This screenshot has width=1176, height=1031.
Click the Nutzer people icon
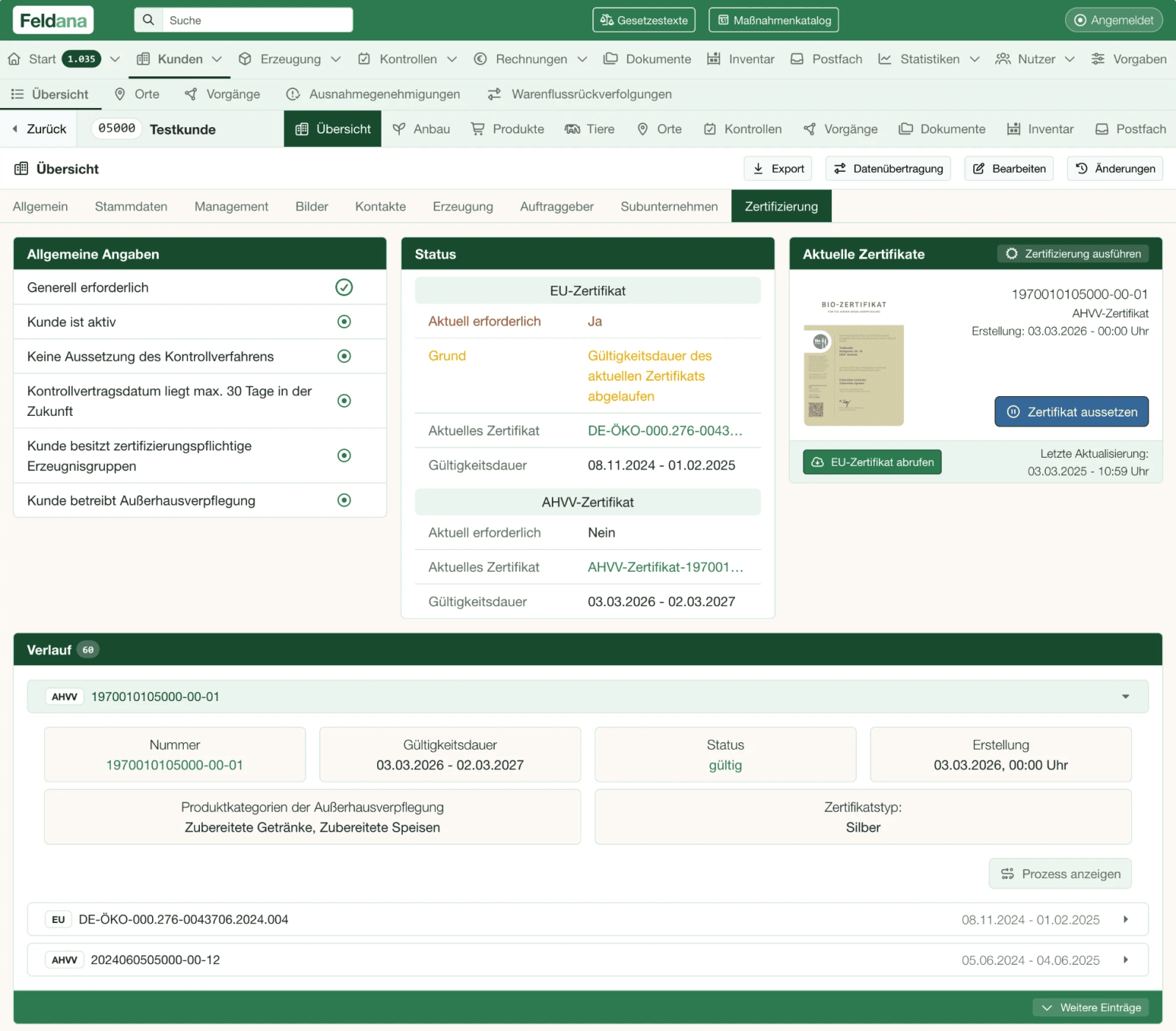coord(1003,59)
